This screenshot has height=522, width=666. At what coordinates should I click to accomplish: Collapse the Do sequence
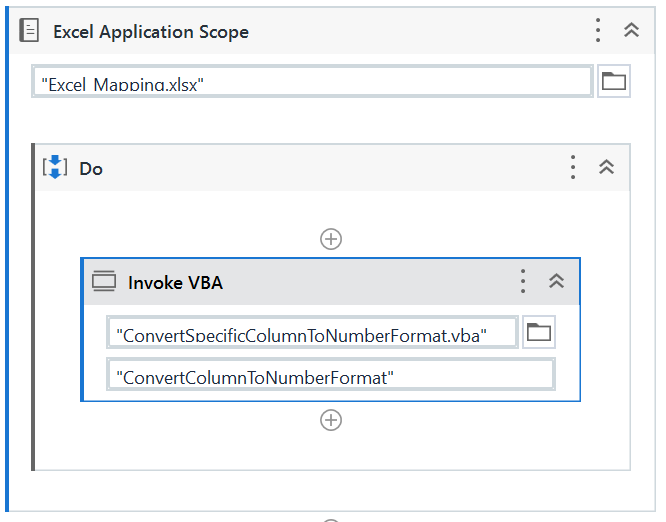point(606,167)
